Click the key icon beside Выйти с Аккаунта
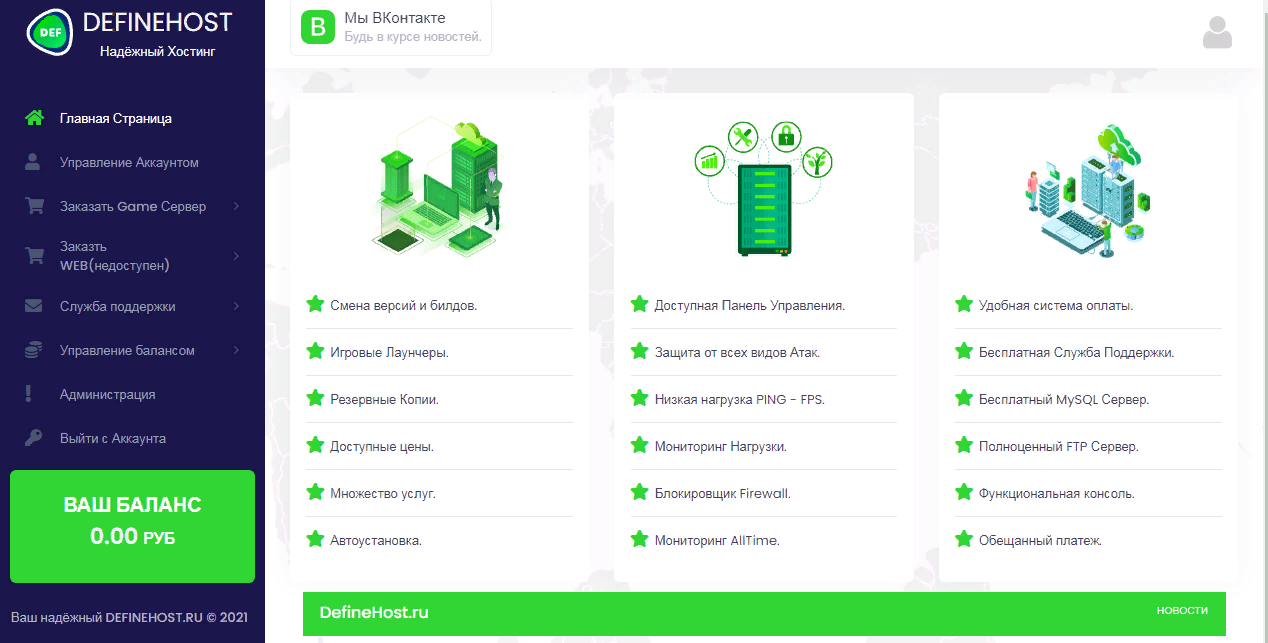 [34, 438]
